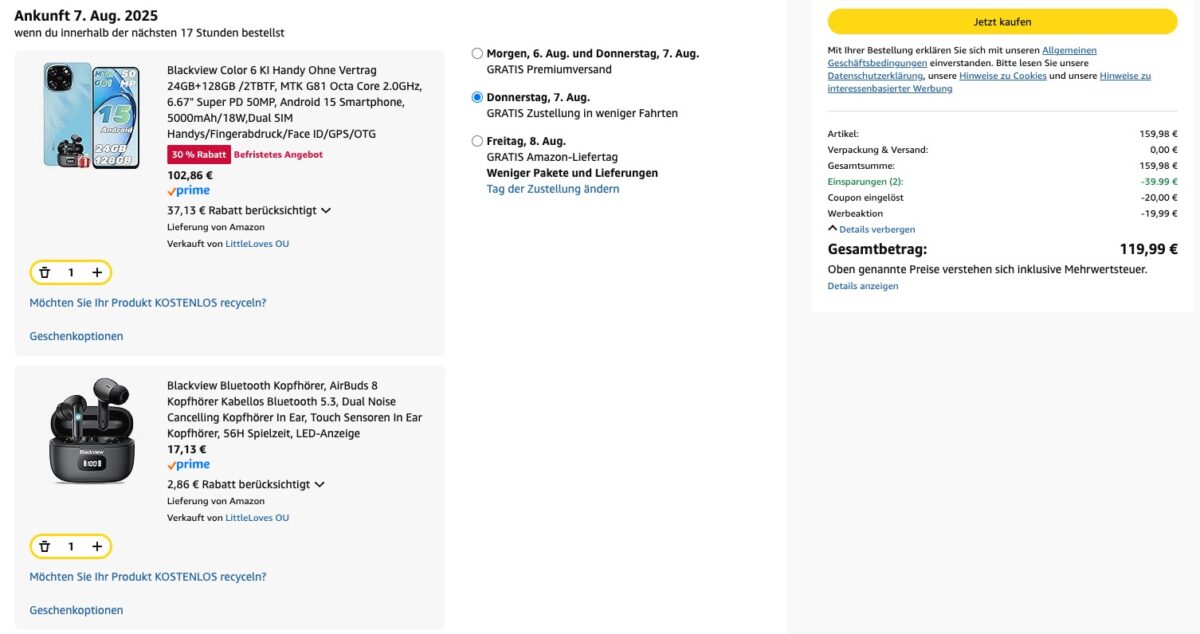Open the Blackview AirBuds 8 product image
Viewport: 1200px width, 634px height.
click(92, 430)
